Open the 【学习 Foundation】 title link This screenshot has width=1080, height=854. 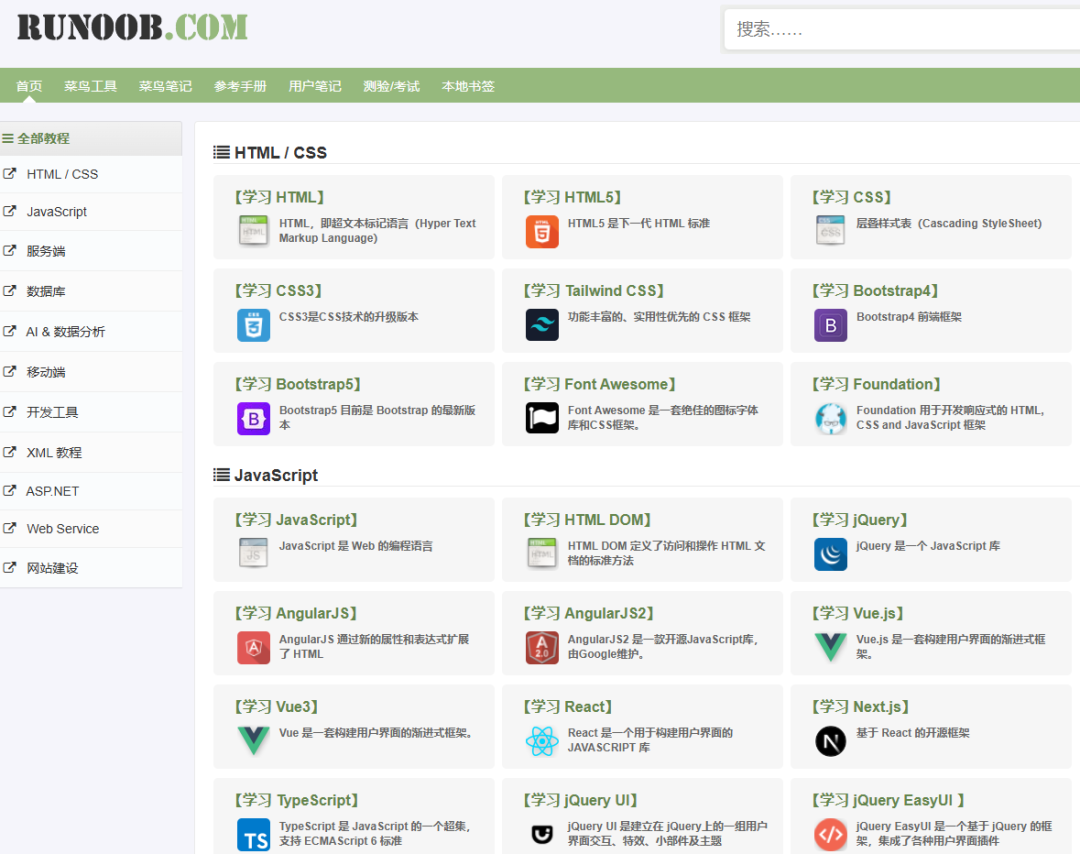(876, 384)
